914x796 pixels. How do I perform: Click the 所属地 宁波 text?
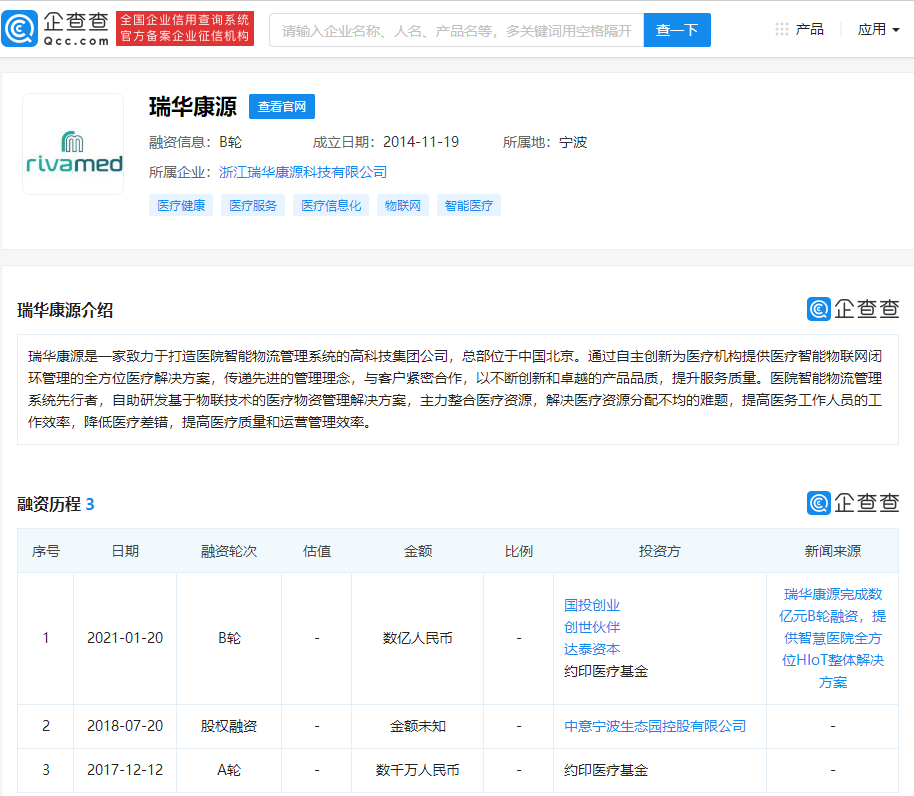click(544, 142)
